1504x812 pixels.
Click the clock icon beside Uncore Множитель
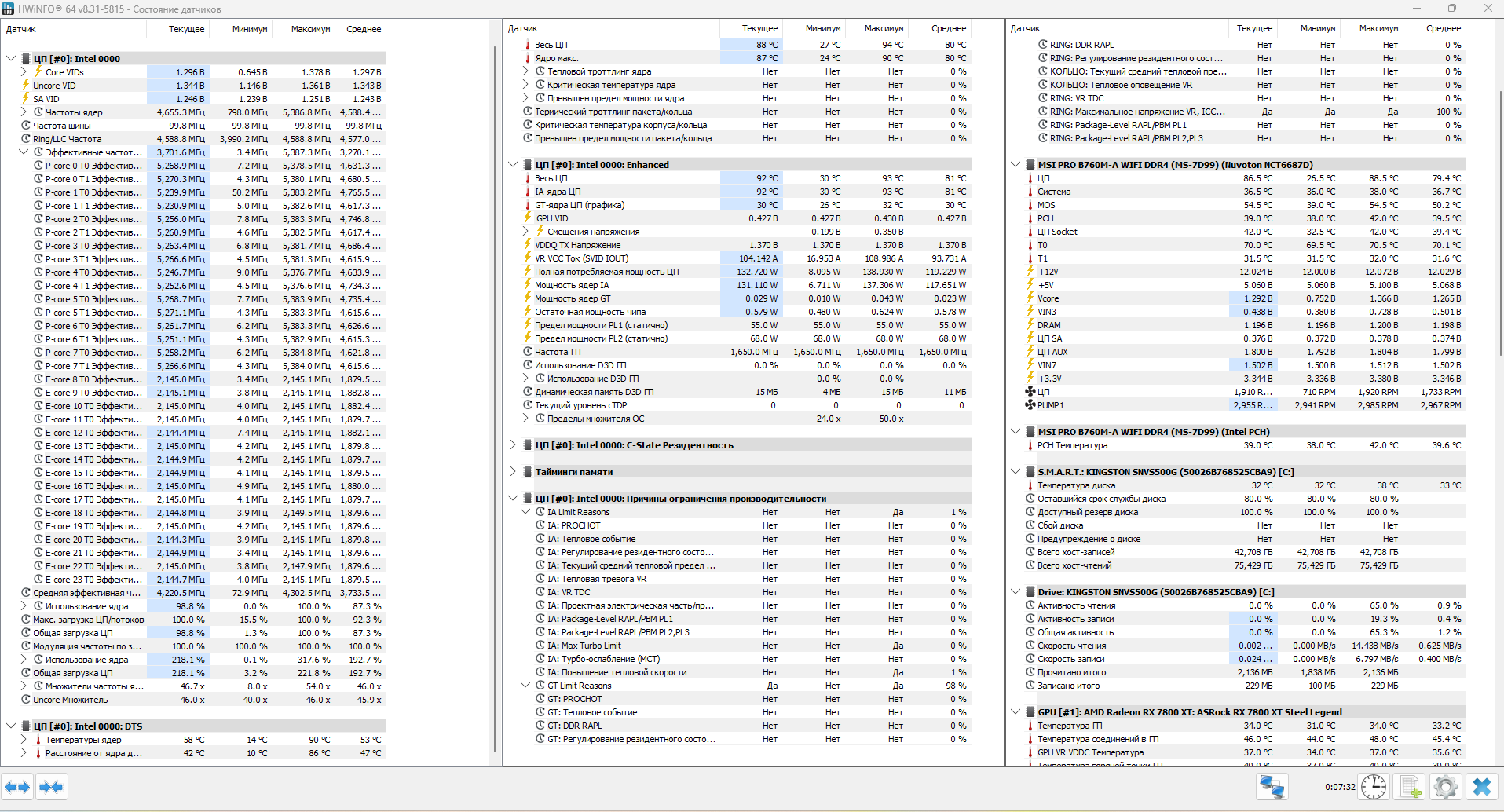26,700
